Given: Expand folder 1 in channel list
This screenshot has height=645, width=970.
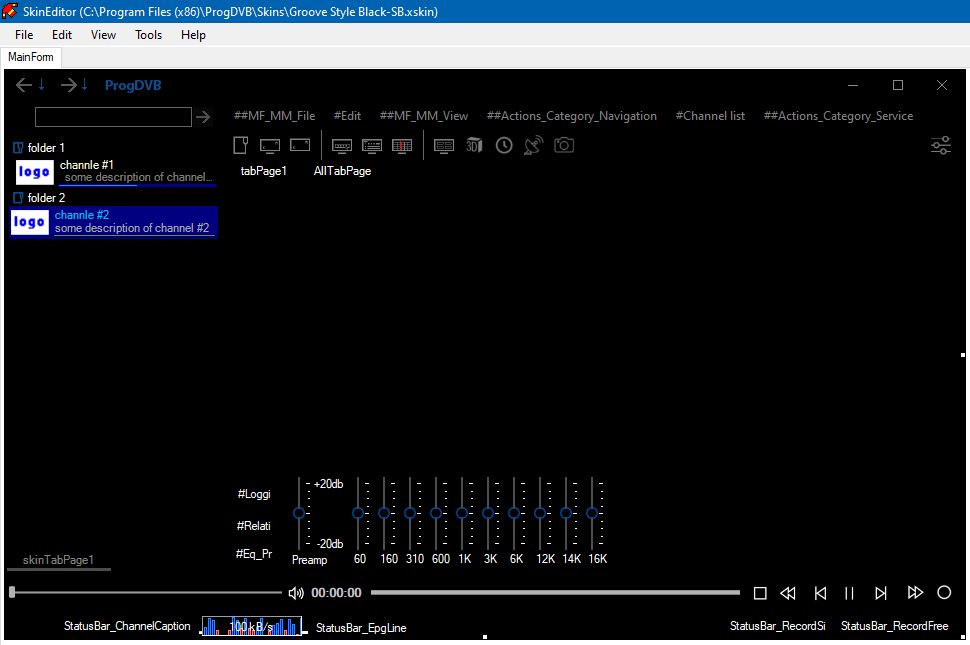Looking at the screenshot, I should coord(18,148).
